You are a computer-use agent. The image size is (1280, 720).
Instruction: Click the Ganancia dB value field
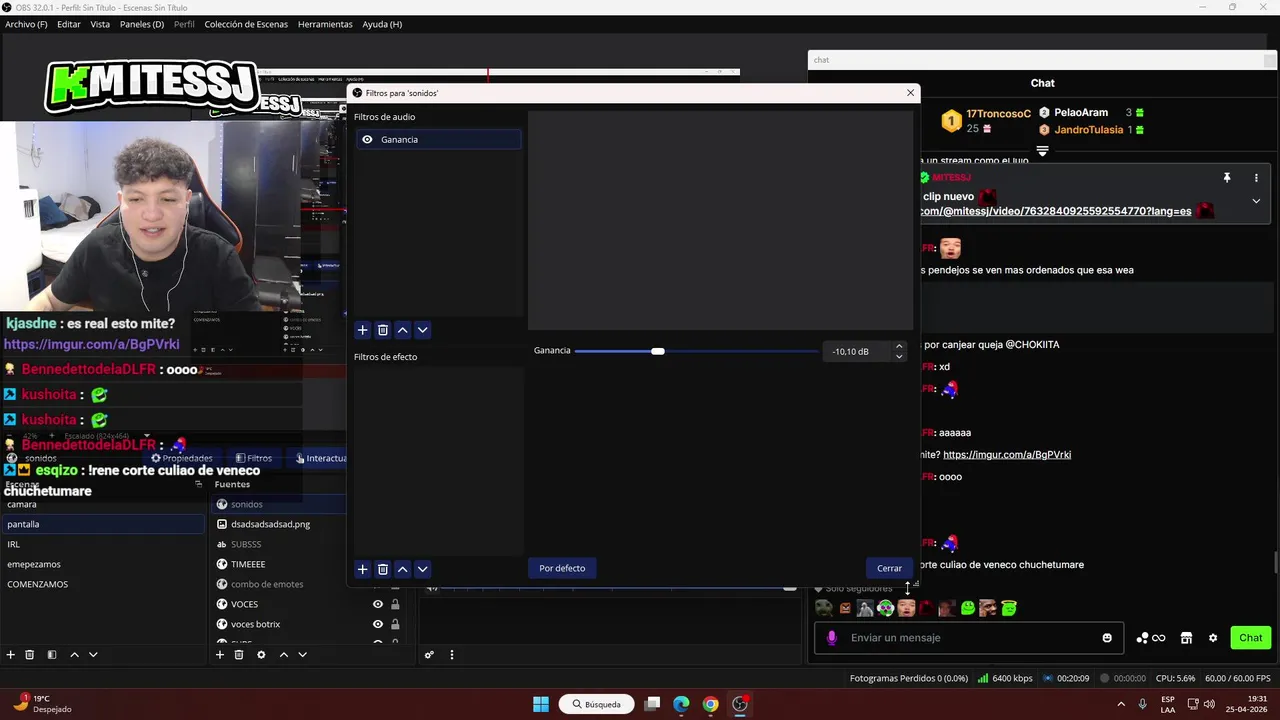[855, 352]
